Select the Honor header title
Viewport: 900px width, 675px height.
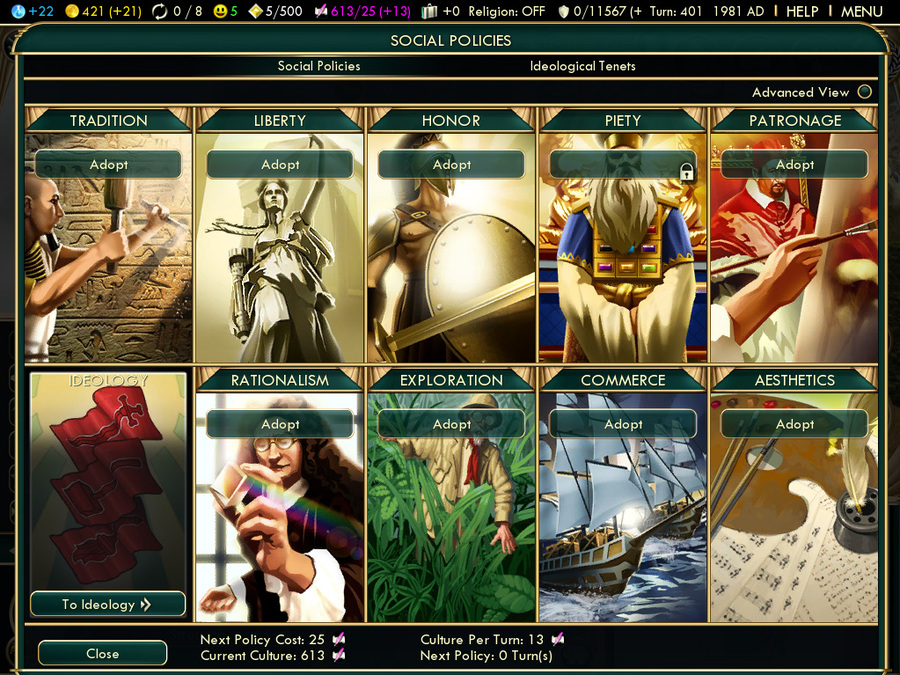[451, 121]
